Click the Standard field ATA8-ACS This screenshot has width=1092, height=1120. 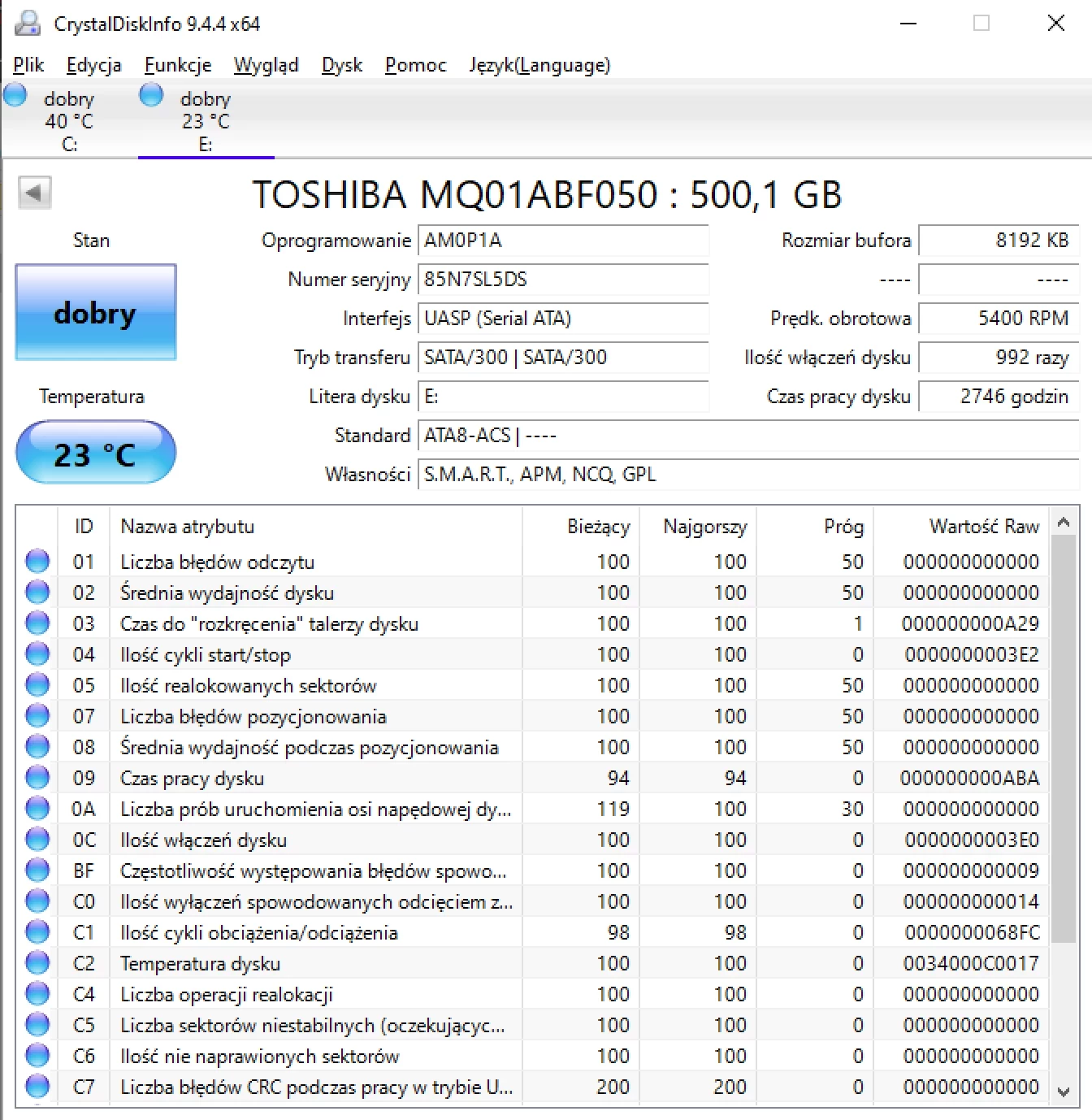click(748, 436)
